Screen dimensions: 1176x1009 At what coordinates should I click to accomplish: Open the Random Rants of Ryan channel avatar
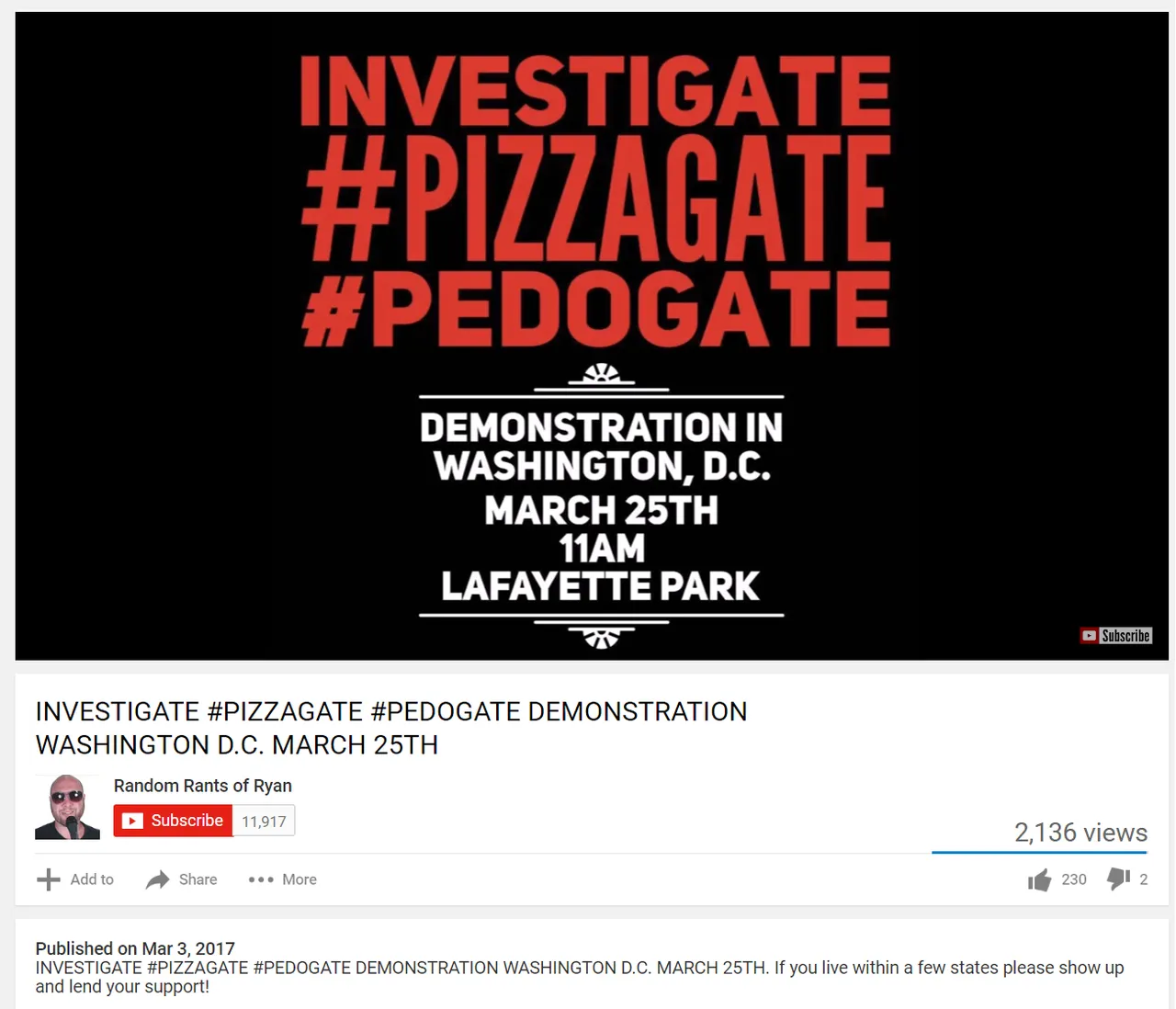(67, 807)
